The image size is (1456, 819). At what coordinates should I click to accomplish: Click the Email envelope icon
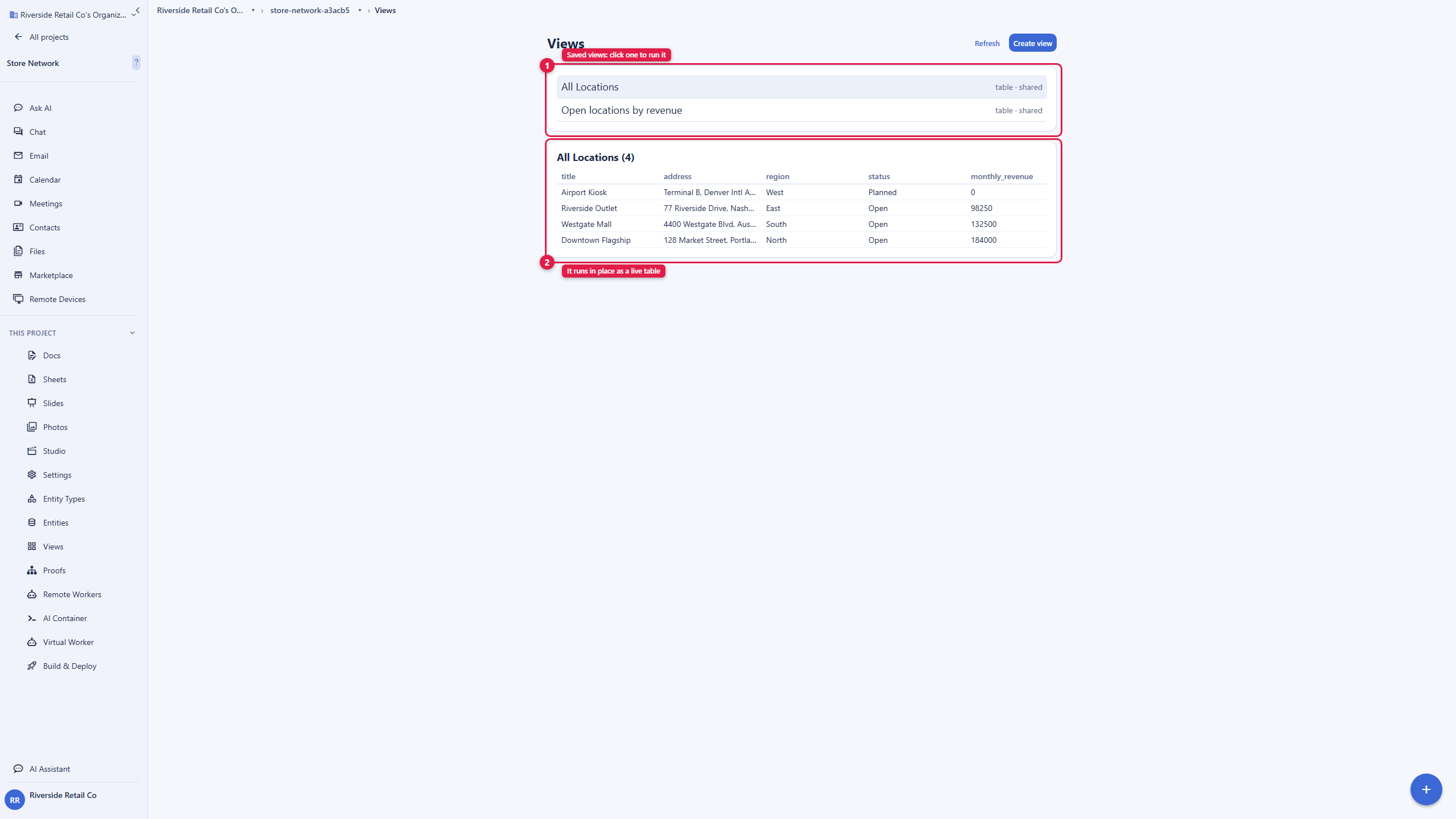tap(18, 155)
